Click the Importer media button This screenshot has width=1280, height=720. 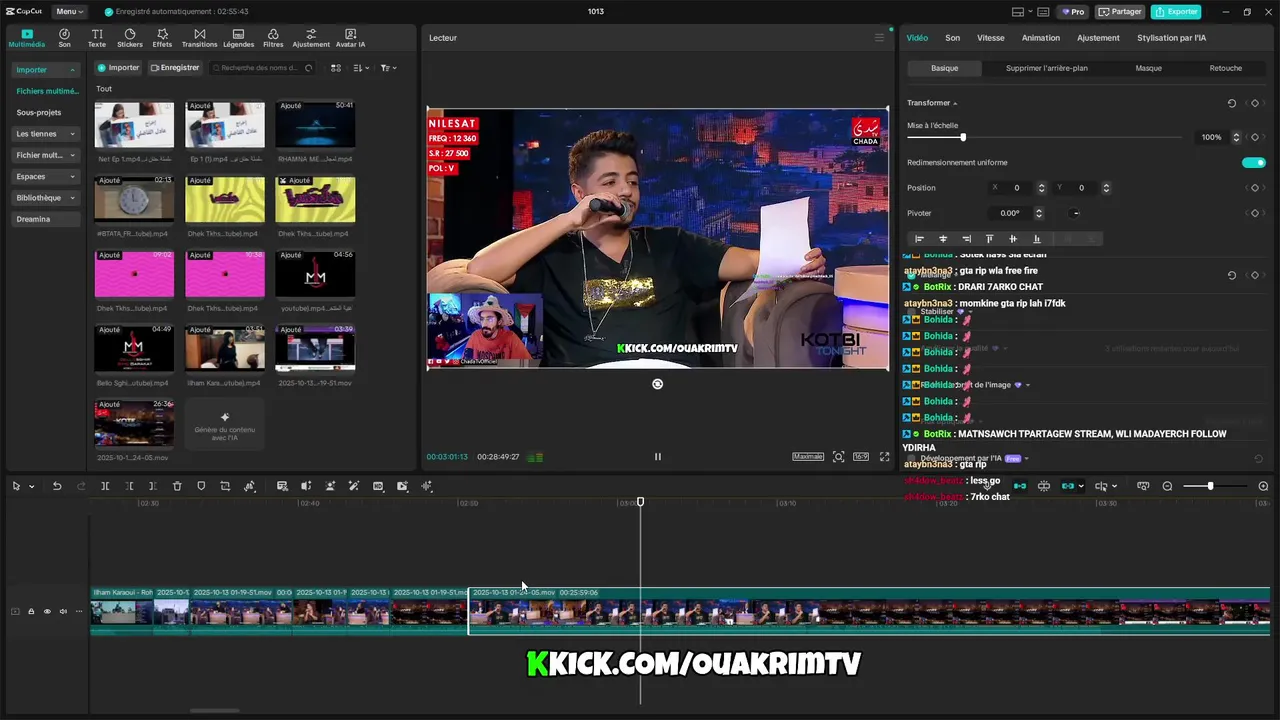tap(118, 68)
